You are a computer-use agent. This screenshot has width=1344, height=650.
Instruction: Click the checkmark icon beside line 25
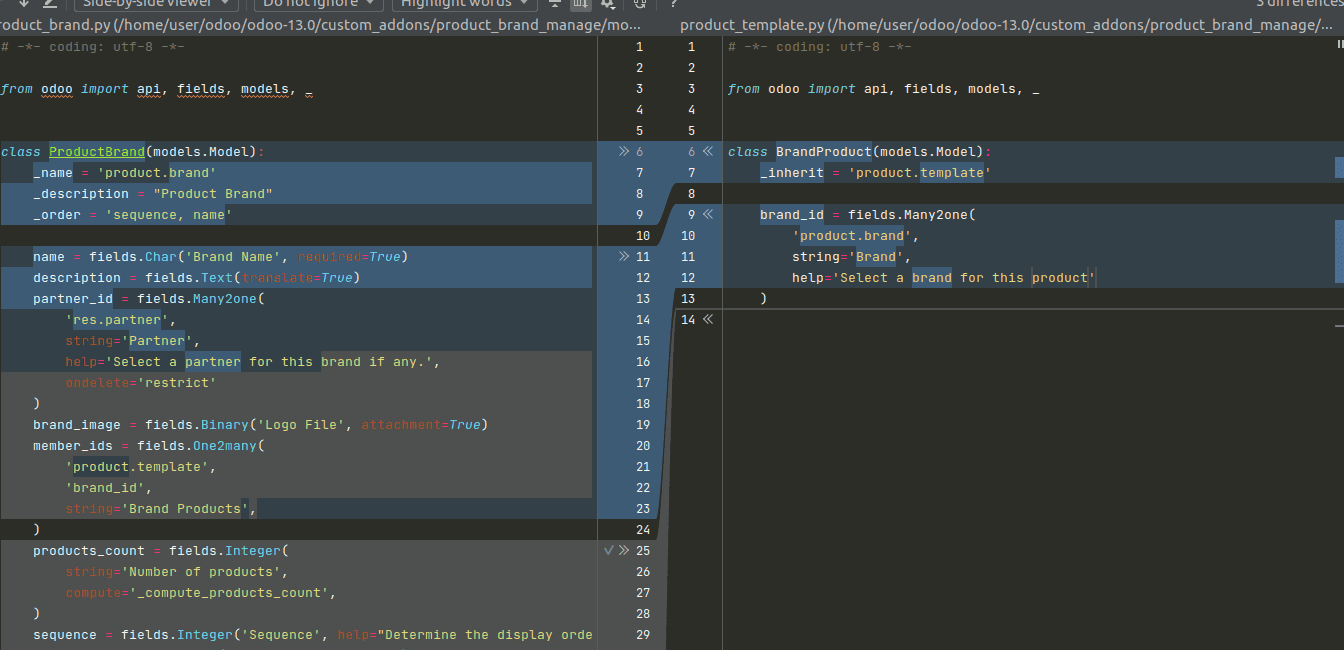pyautogui.click(x=609, y=550)
